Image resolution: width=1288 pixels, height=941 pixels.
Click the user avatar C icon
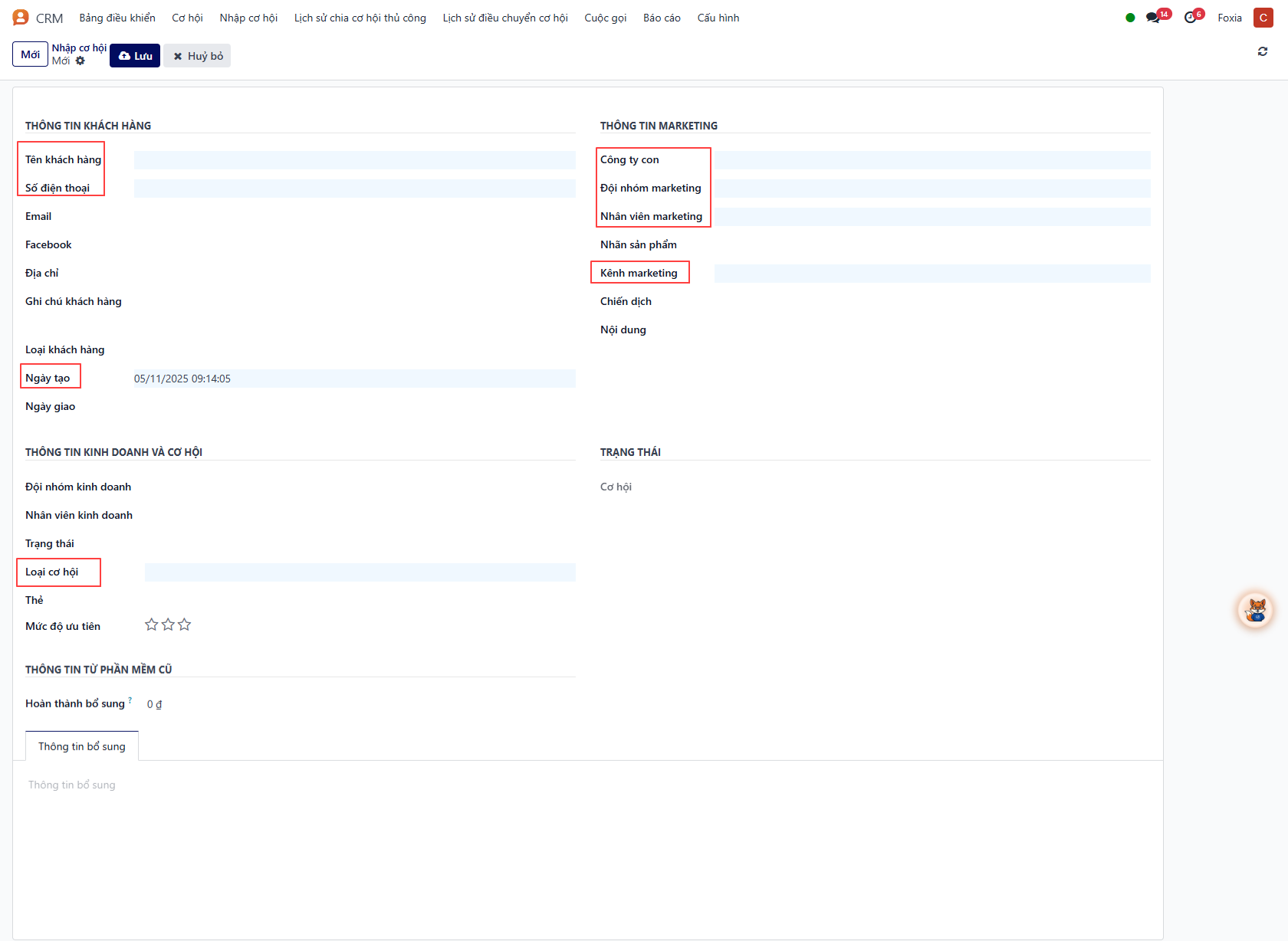click(1263, 18)
